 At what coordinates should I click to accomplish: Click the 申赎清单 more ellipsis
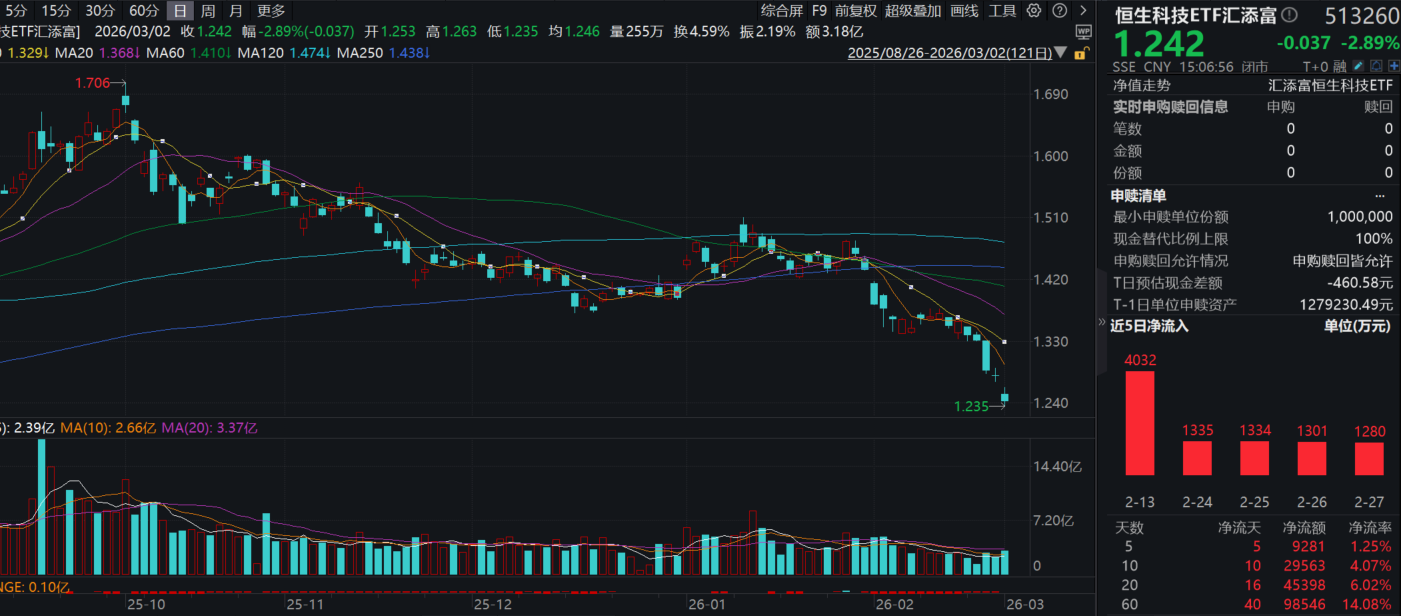[1381, 195]
